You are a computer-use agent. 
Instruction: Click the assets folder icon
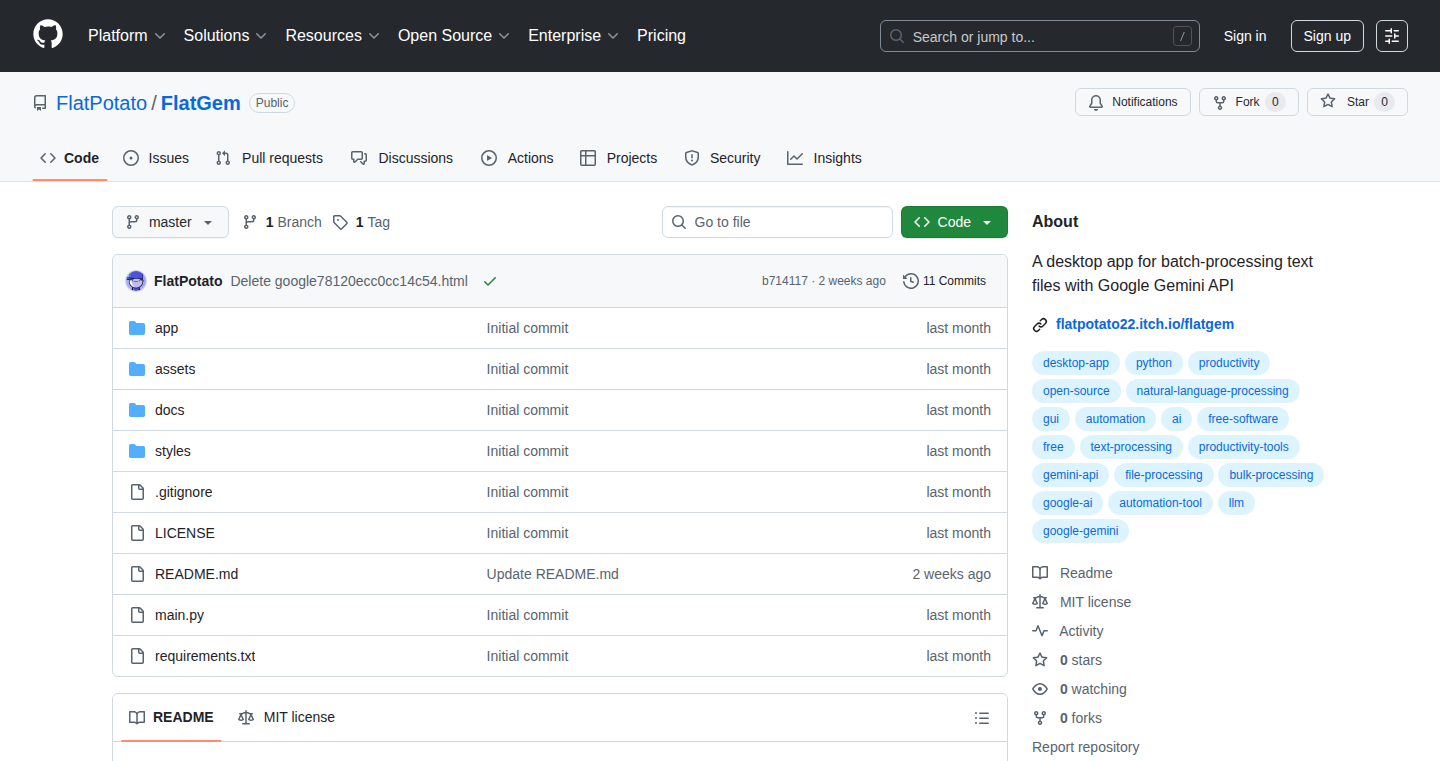(137, 369)
